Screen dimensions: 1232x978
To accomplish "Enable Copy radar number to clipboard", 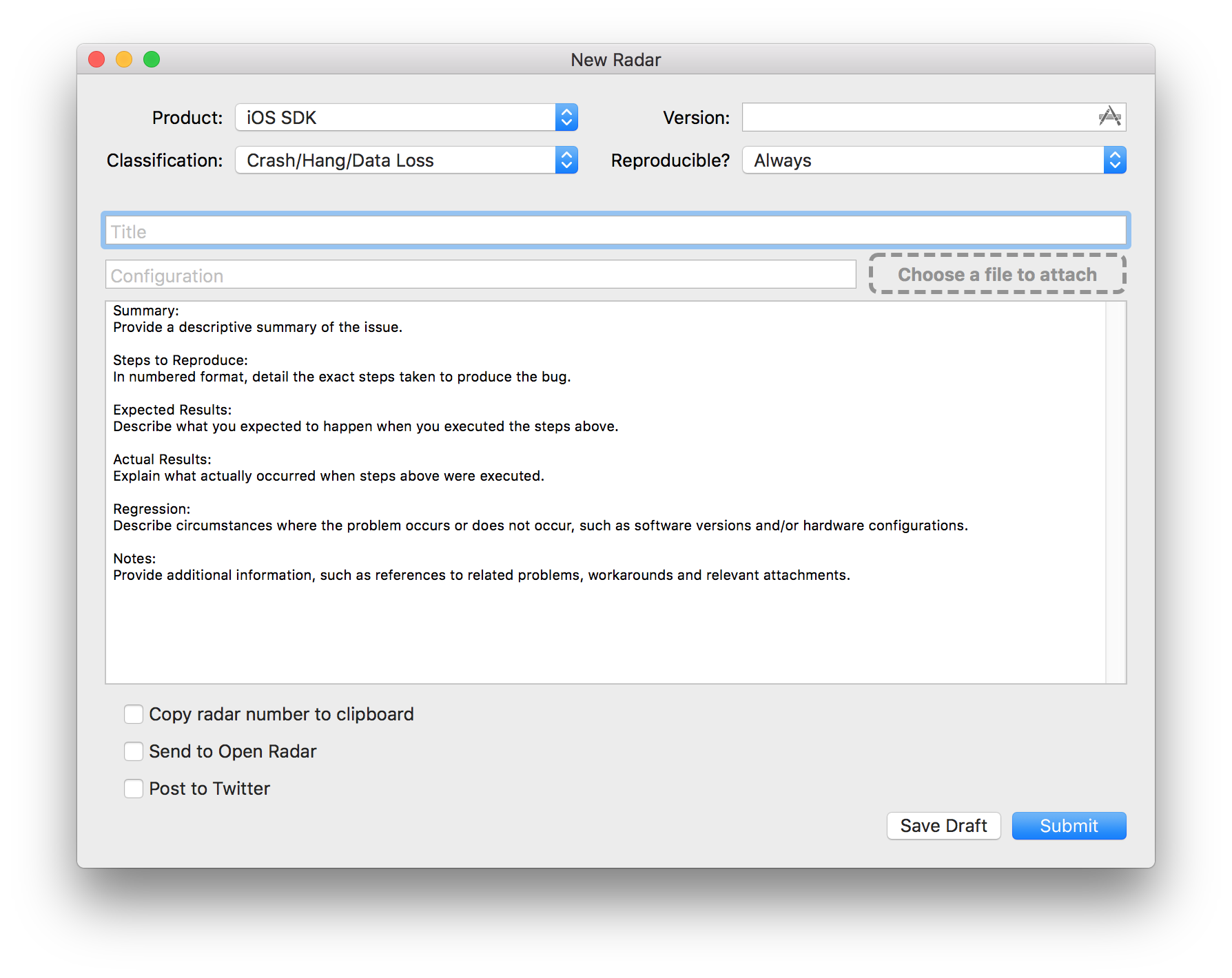I will click(134, 714).
